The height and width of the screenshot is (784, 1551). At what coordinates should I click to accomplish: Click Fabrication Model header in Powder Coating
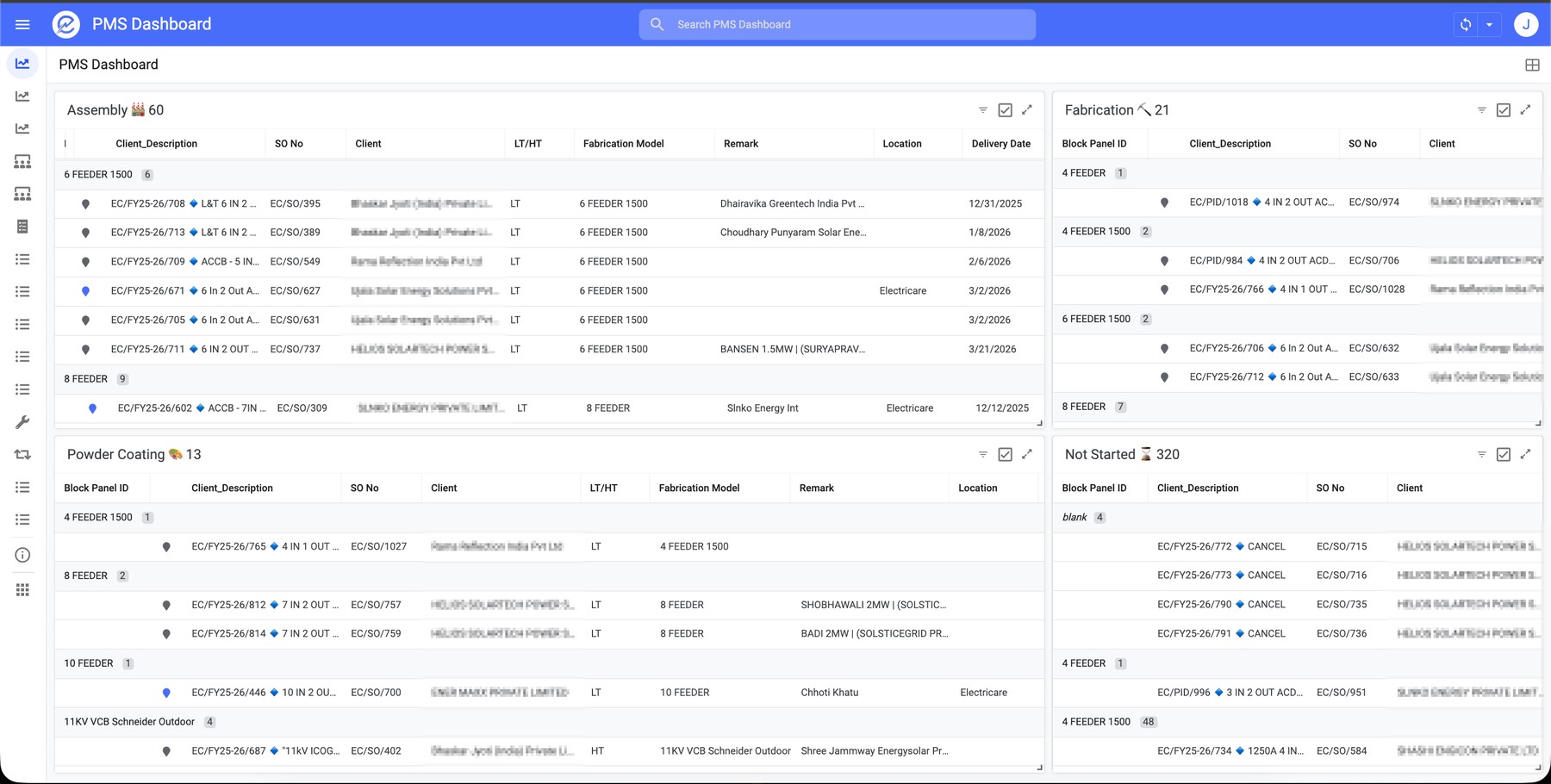pos(699,488)
